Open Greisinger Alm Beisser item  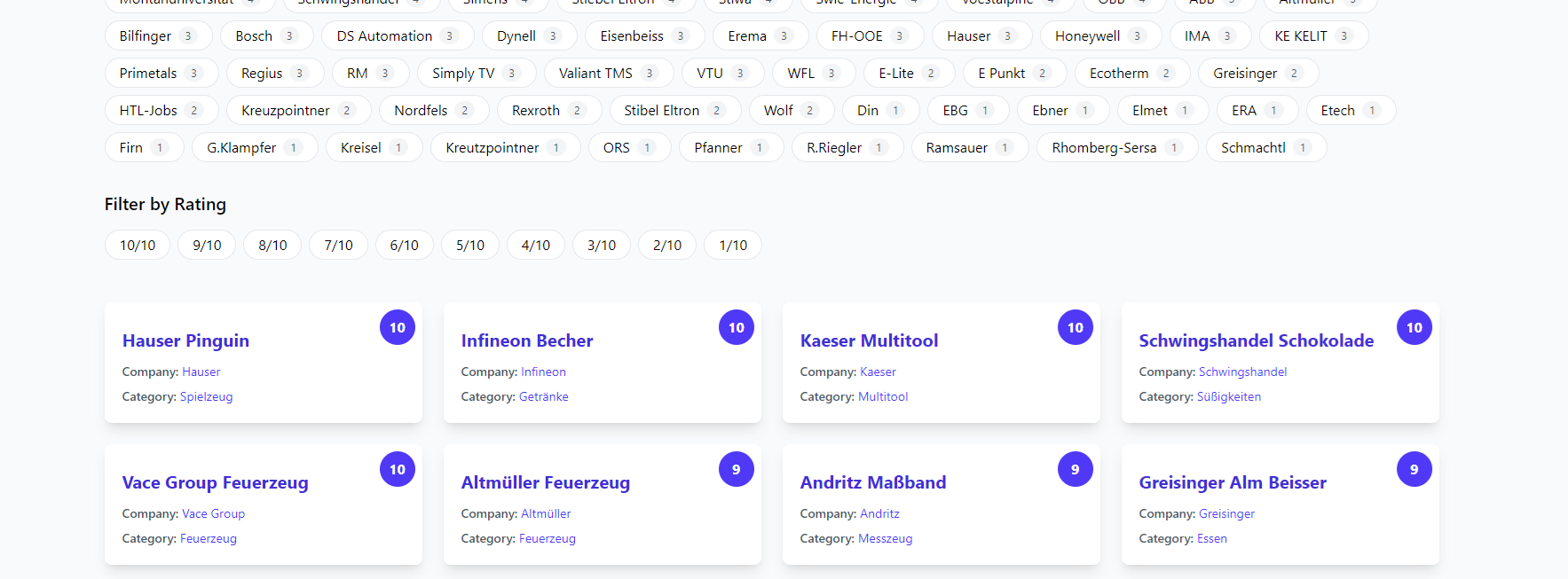coord(1233,483)
